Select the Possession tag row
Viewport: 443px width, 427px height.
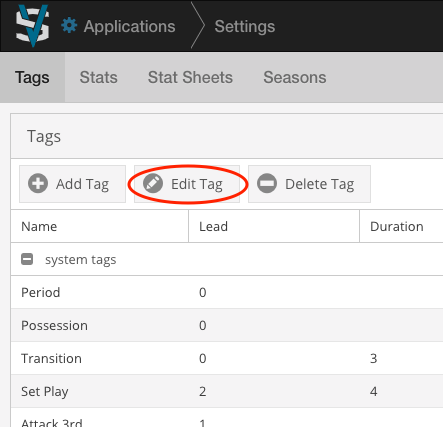pos(227,325)
